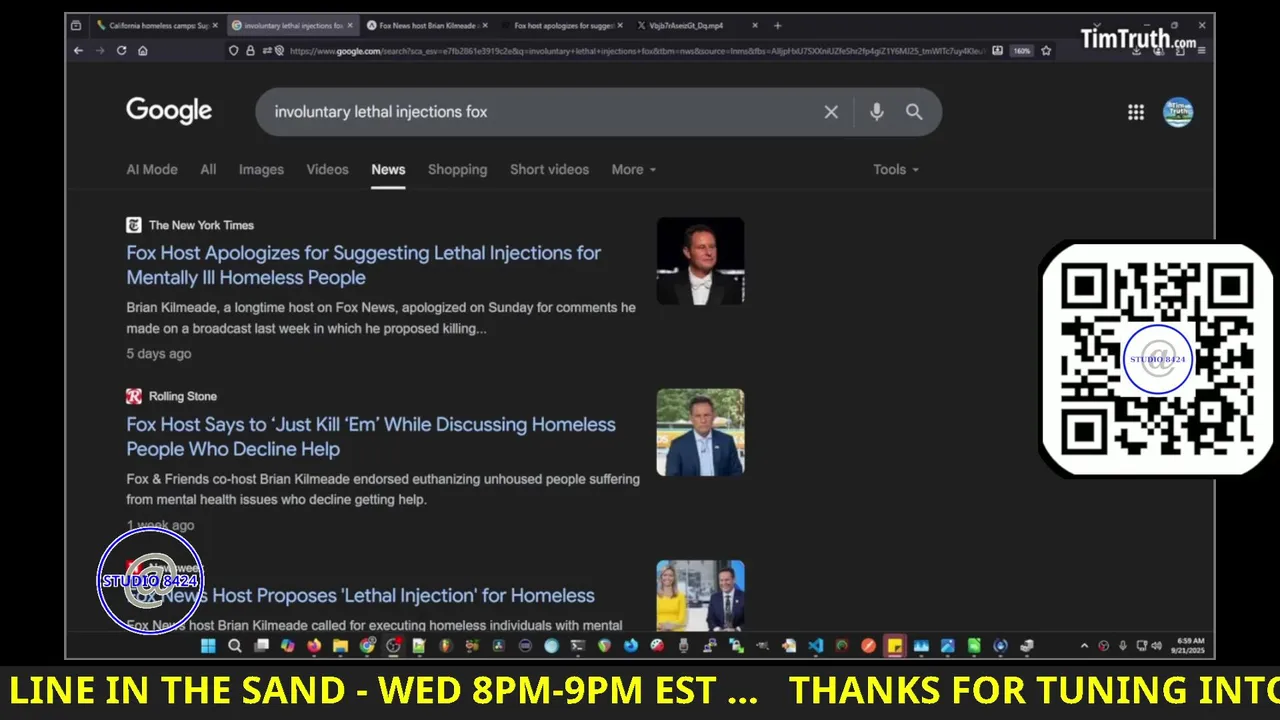The height and width of the screenshot is (720, 1280).
Task: Open the New York Times article thumbnail
Action: pos(700,260)
